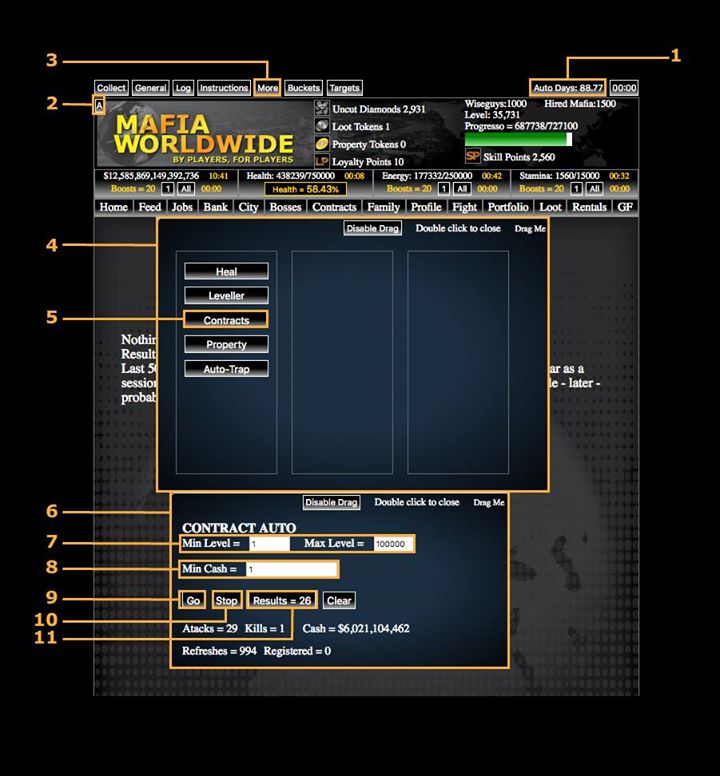Open the Buckets button
This screenshot has height=776, width=720.
303,88
